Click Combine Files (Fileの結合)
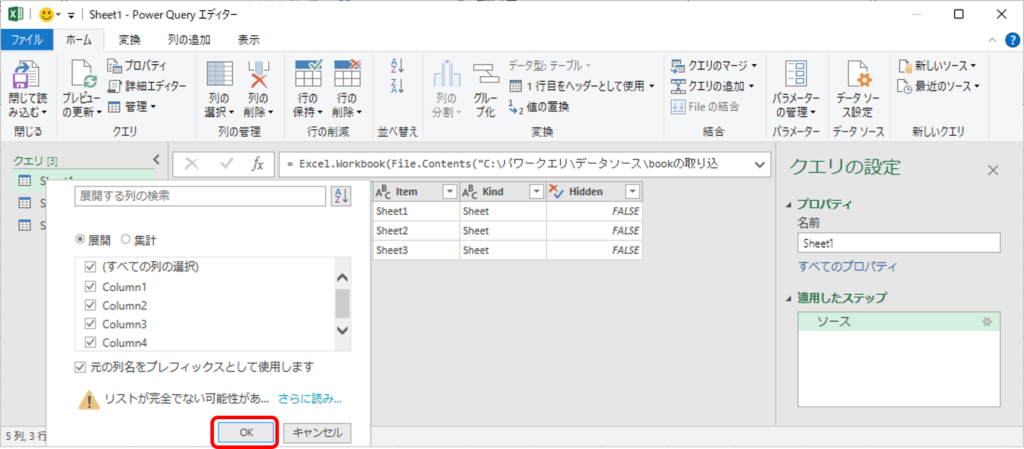This screenshot has height=449, width=1024. [x=705, y=106]
